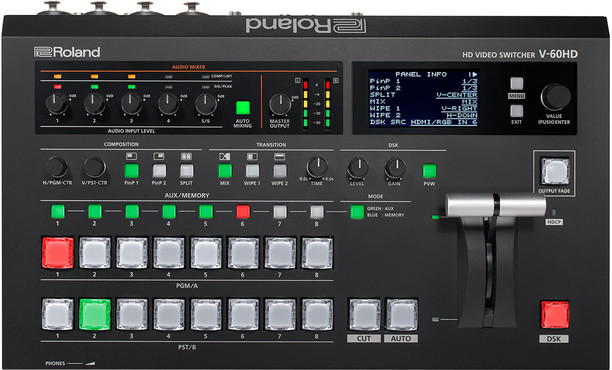Select PGM/A input 6 button
Screen dimensions: 612x370
243,253
